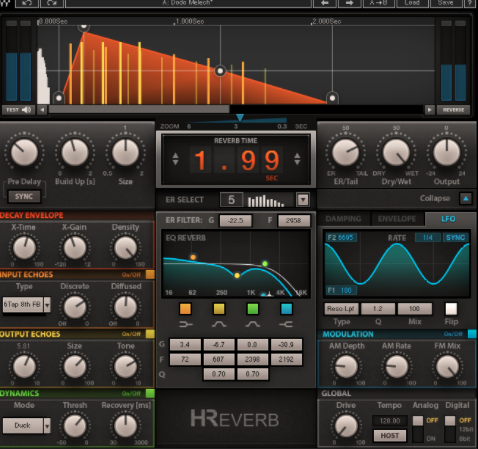Toggle the Flip checkbox in LFO
Viewport: 478px width, 449px height.
click(451, 309)
